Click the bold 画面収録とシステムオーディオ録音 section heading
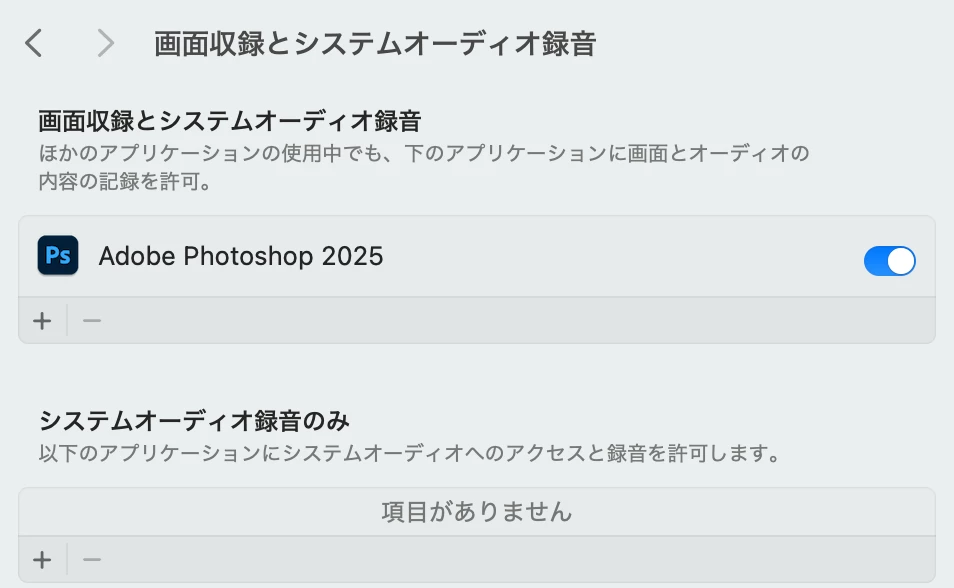 (x=229, y=121)
